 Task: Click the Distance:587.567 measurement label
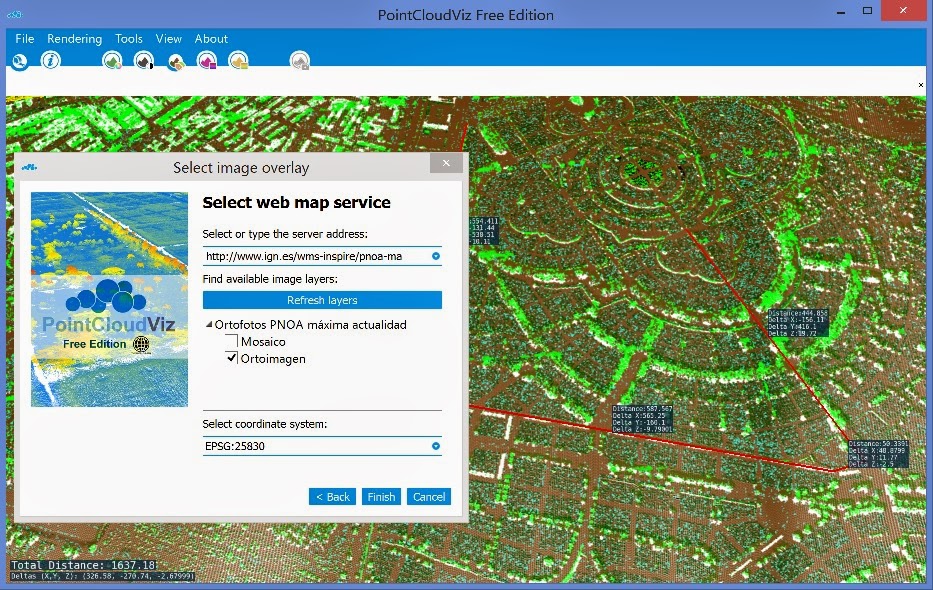(643, 419)
